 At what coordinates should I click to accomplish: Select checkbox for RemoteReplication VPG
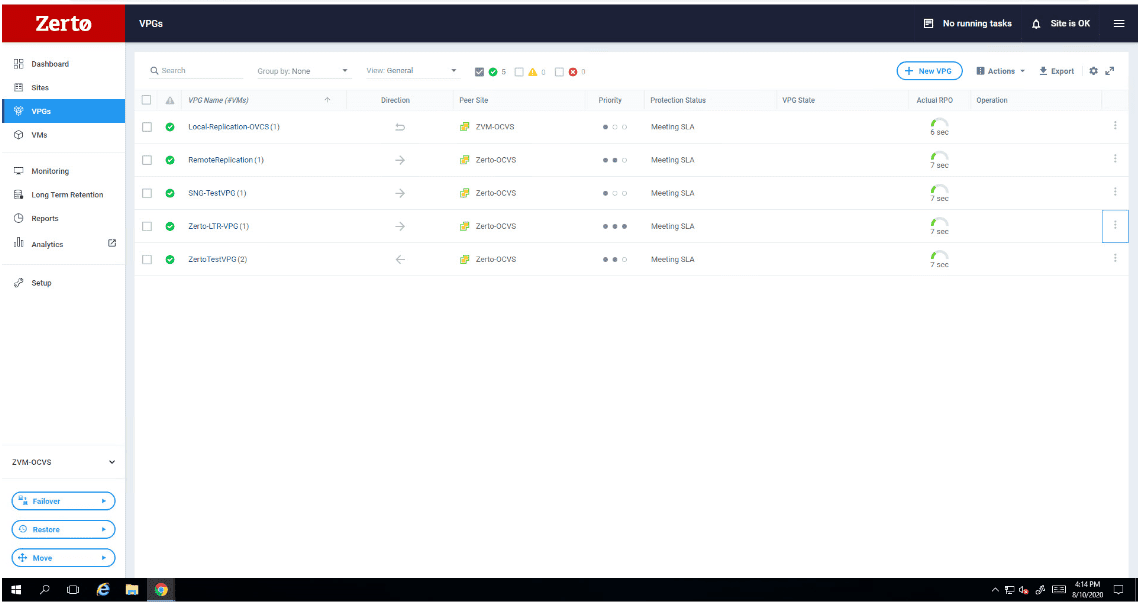[147, 160]
